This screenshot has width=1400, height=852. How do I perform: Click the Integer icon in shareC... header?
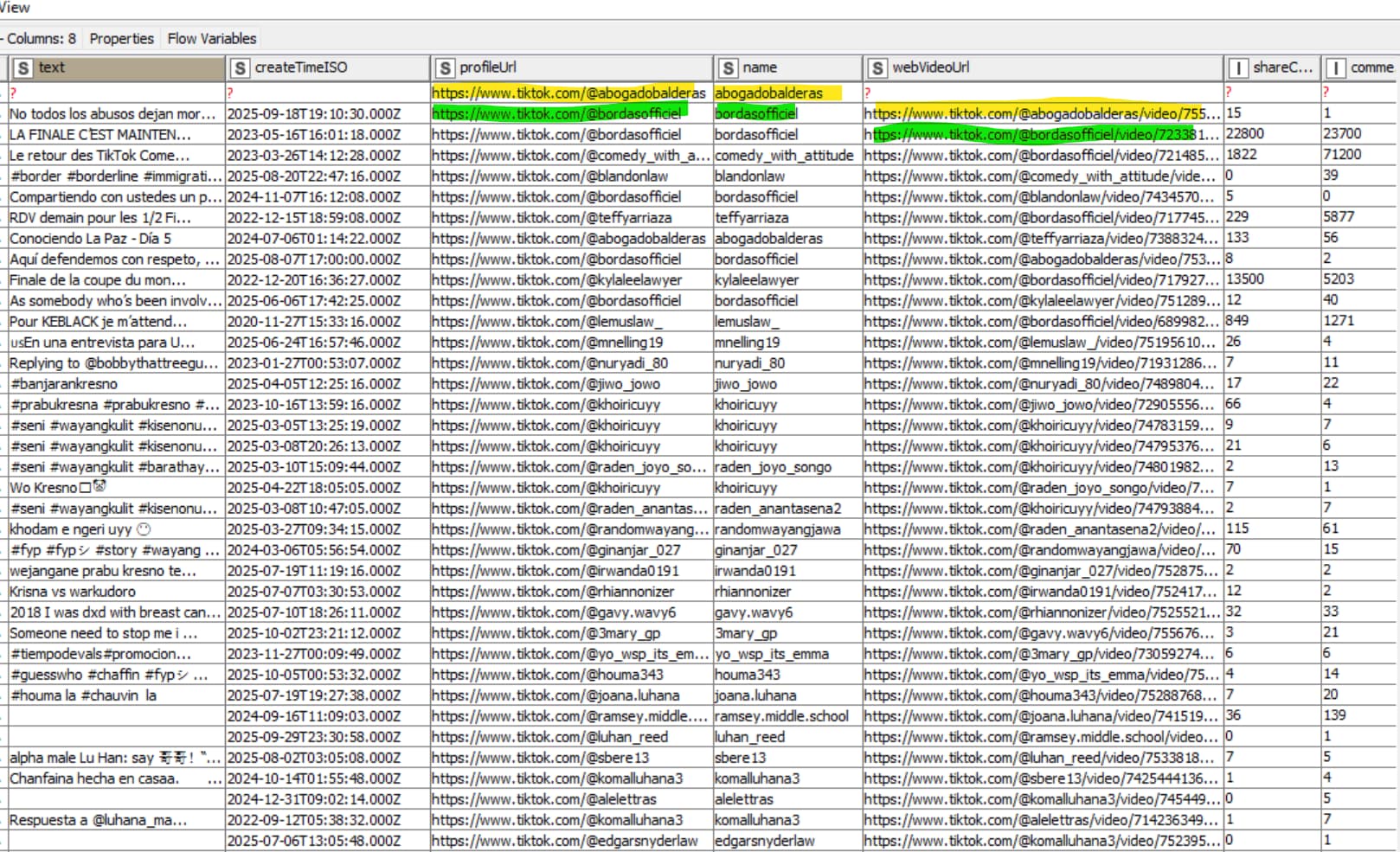tap(1238, 68)
